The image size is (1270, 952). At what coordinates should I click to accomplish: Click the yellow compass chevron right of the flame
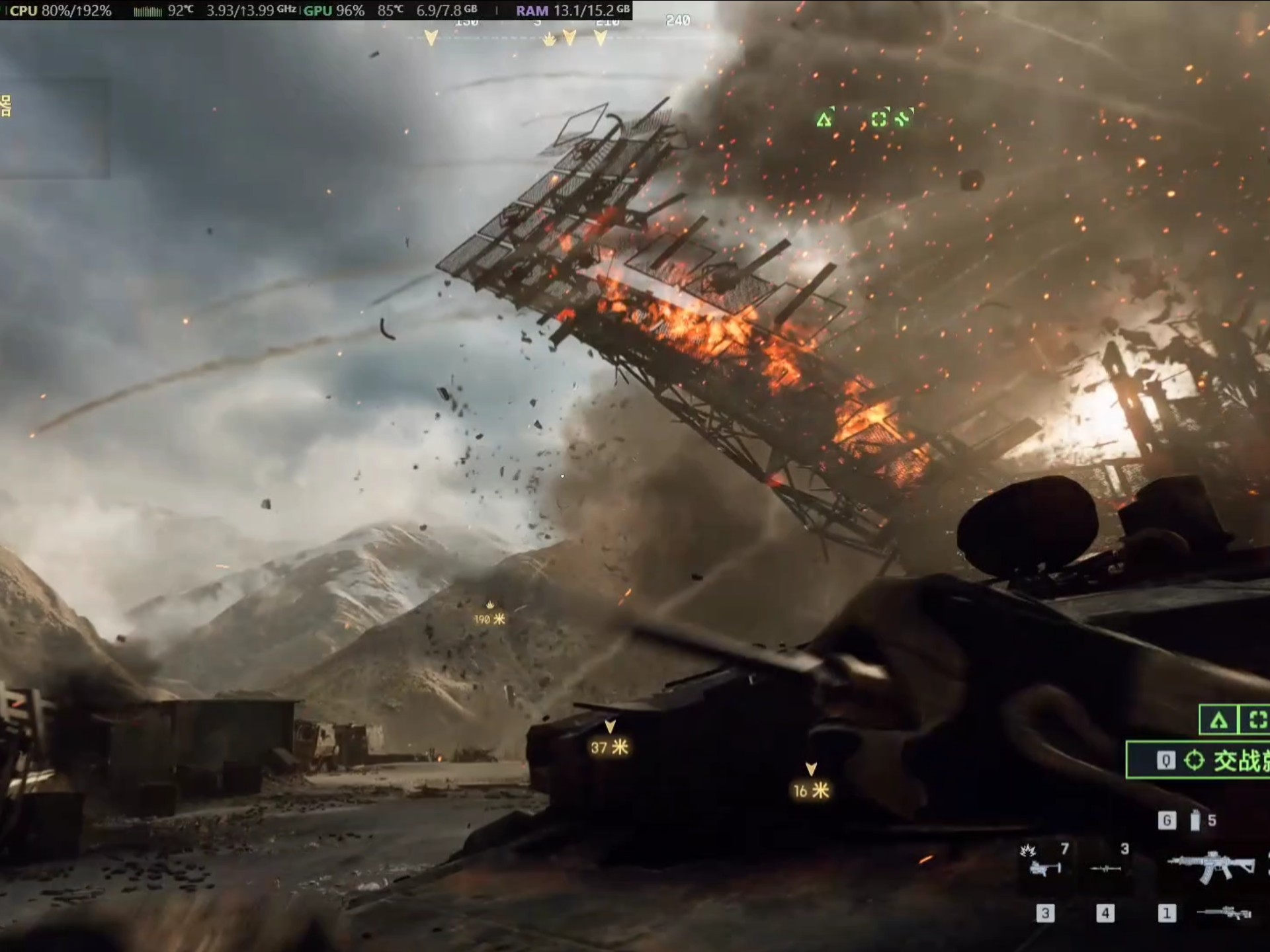[569, 38]
